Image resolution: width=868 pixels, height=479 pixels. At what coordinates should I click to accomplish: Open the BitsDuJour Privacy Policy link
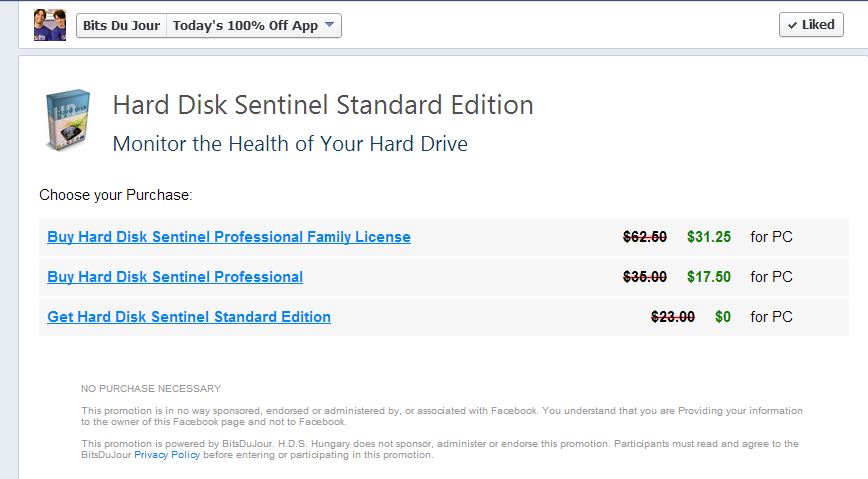[167, 455]
